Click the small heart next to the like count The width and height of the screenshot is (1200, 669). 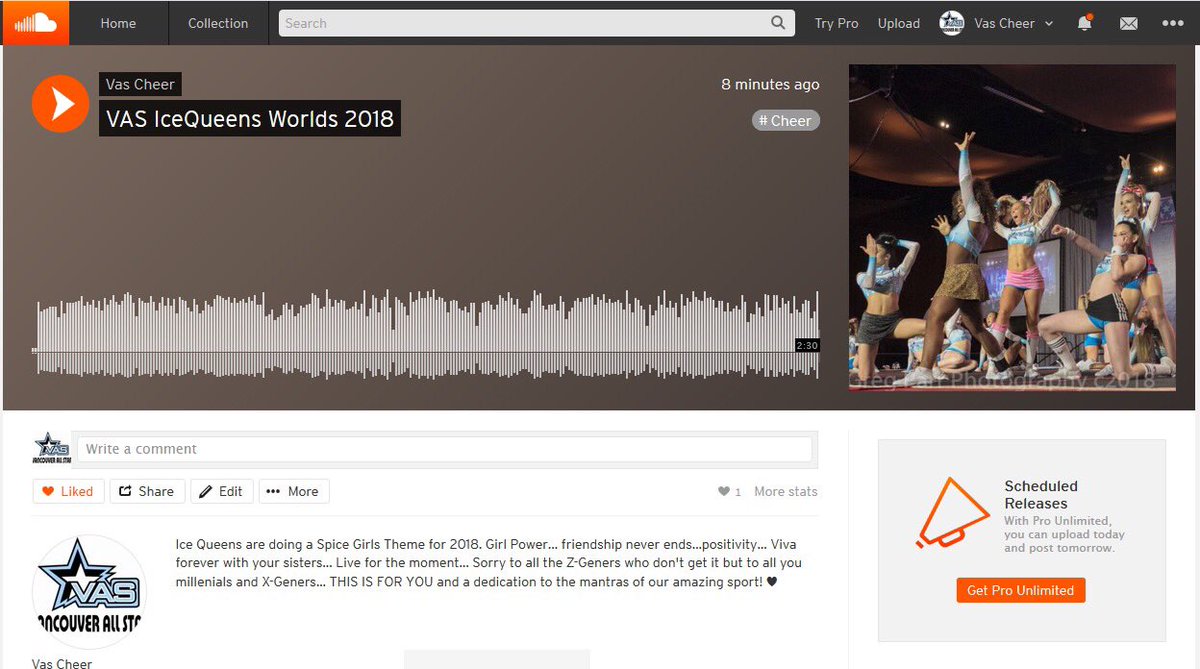[x=723, y=491]
